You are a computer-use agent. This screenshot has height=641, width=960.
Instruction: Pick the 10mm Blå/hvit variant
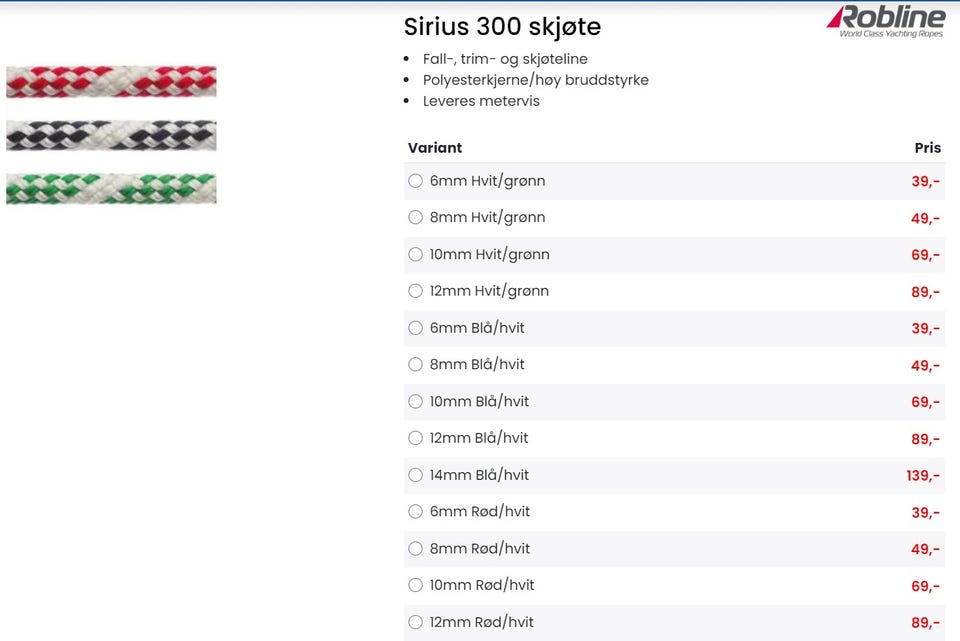pos(416,401)
